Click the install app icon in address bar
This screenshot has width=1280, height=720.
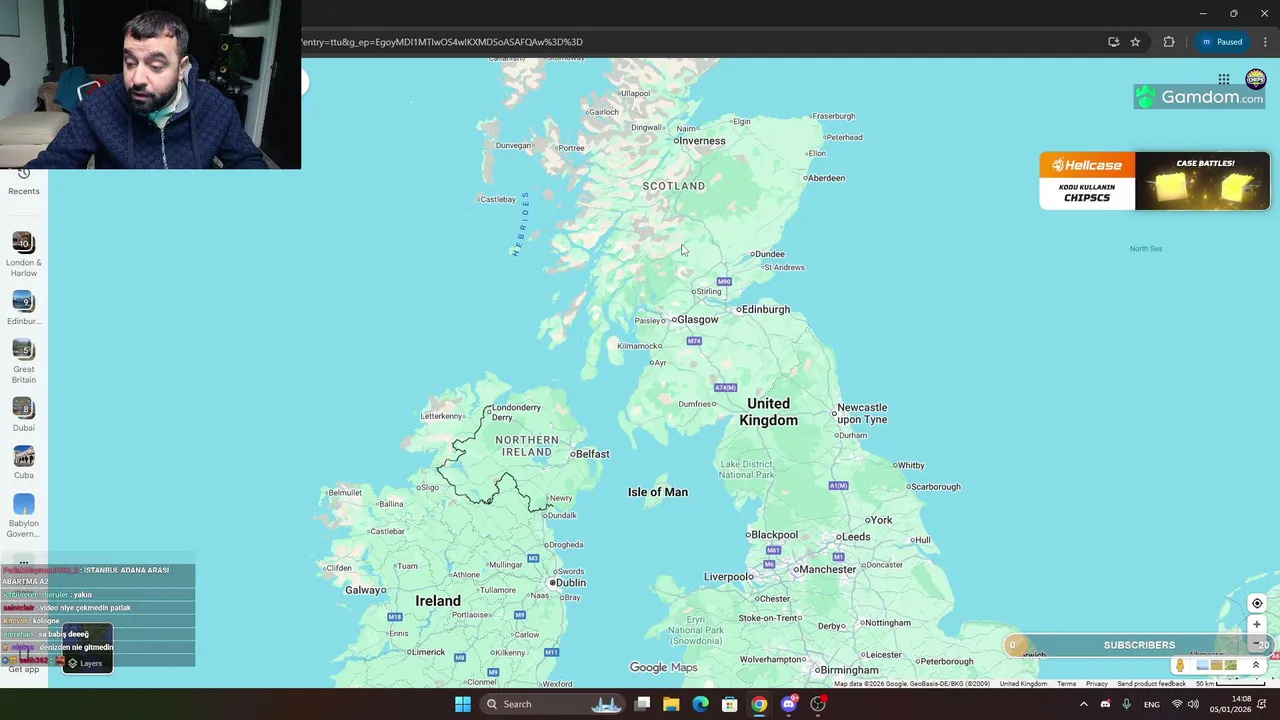click(x=1113, y=42)
